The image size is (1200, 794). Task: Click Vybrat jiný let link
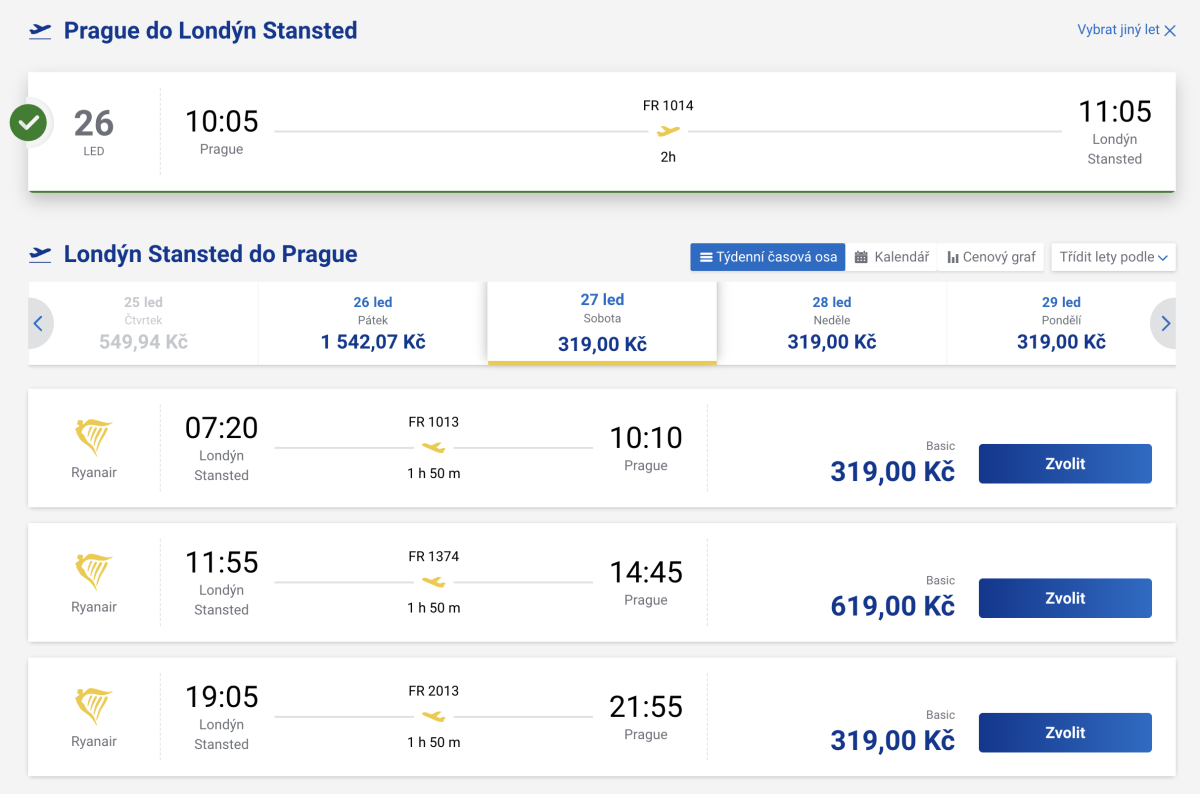1126,30
